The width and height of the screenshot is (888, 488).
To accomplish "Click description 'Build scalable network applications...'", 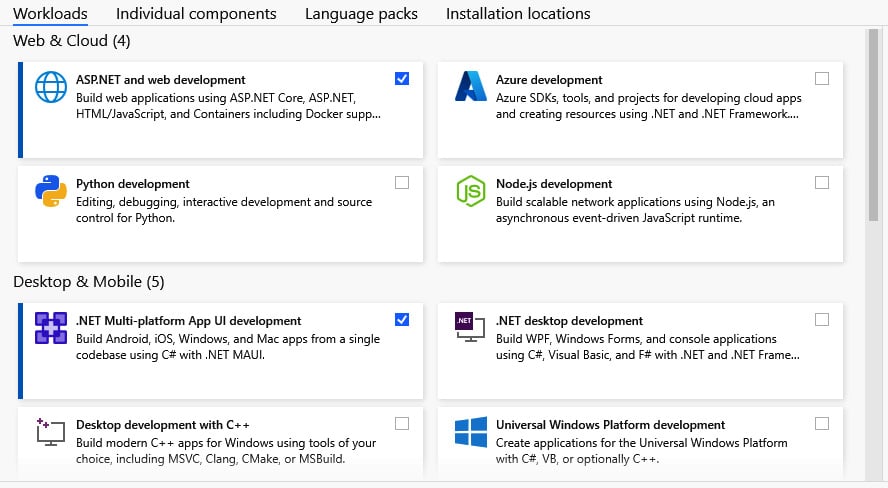I will pyautogui.click(x=635, y=210).
